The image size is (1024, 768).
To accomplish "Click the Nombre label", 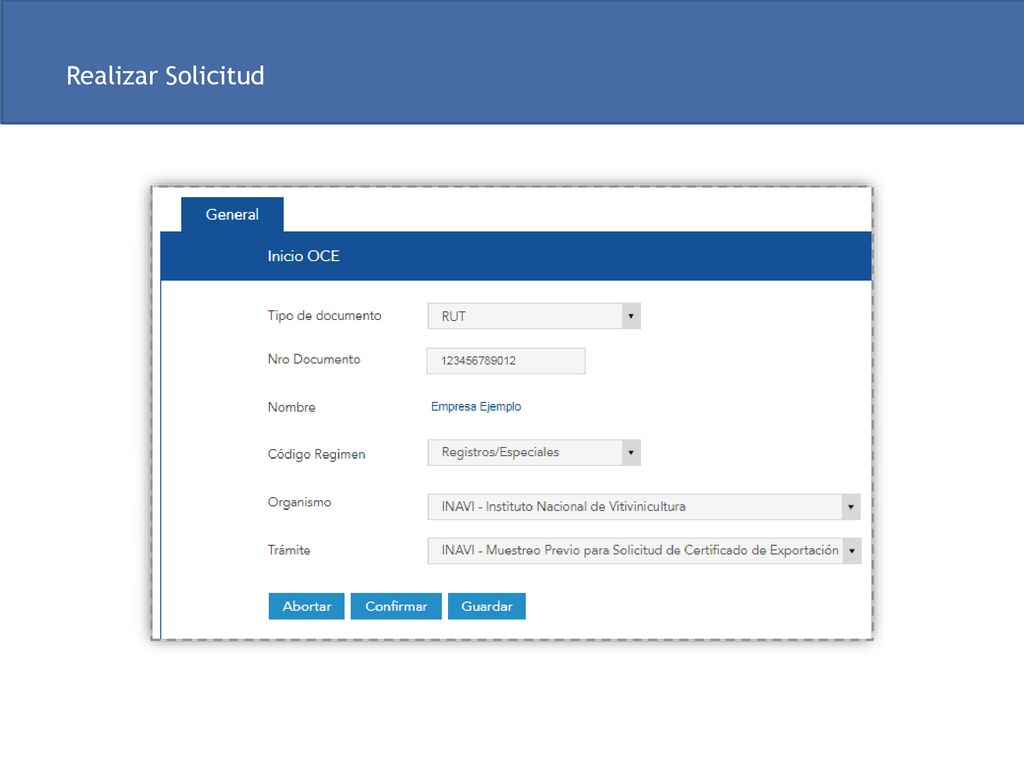I will tap(291, 407).
